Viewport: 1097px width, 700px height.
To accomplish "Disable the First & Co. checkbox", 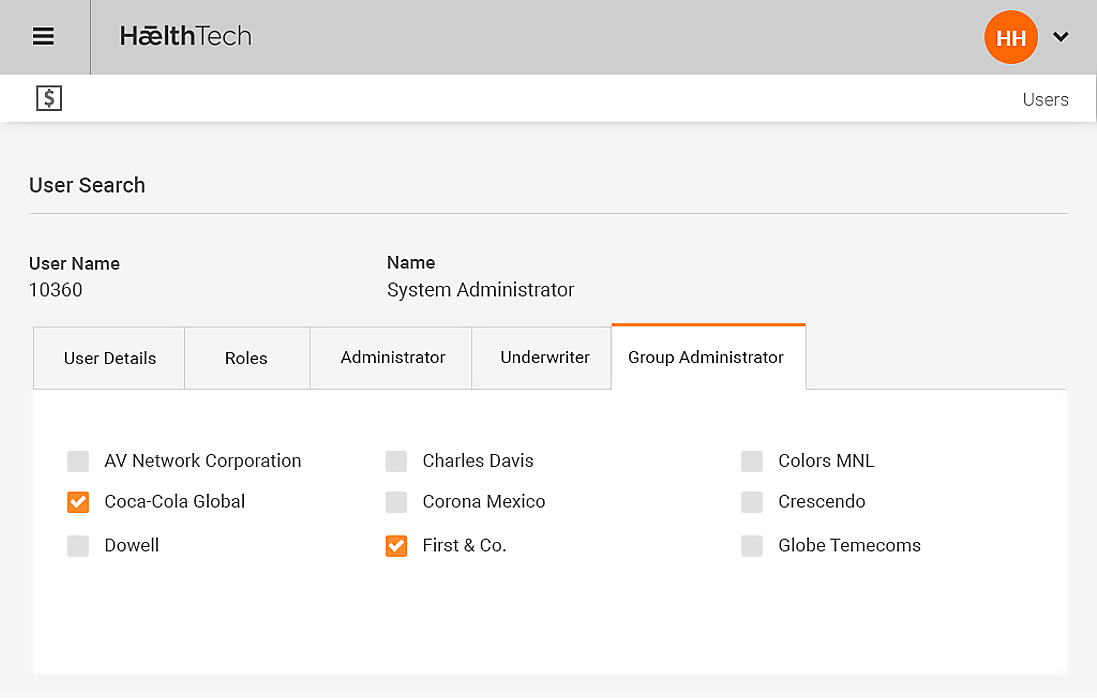I will (396, 546).
